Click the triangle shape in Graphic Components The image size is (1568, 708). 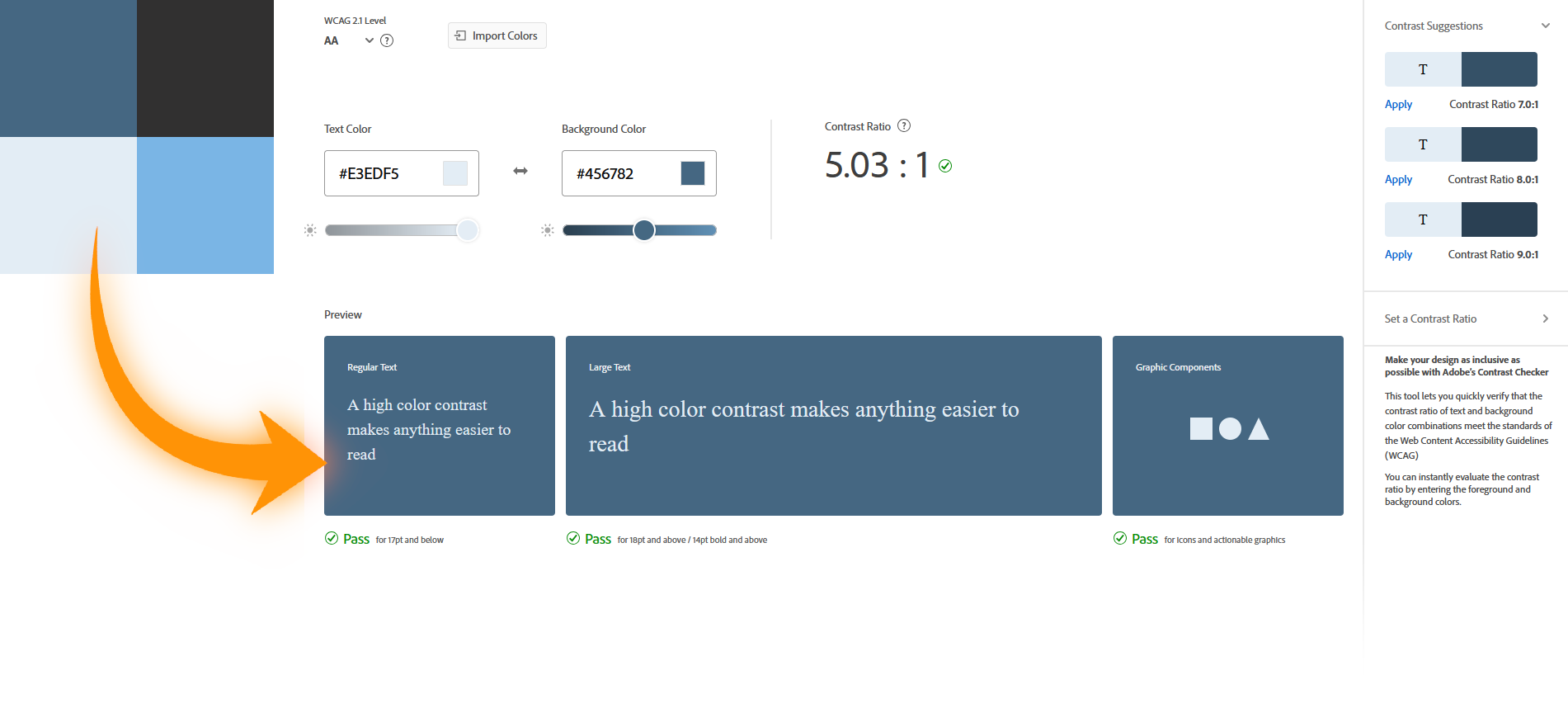1259,430
